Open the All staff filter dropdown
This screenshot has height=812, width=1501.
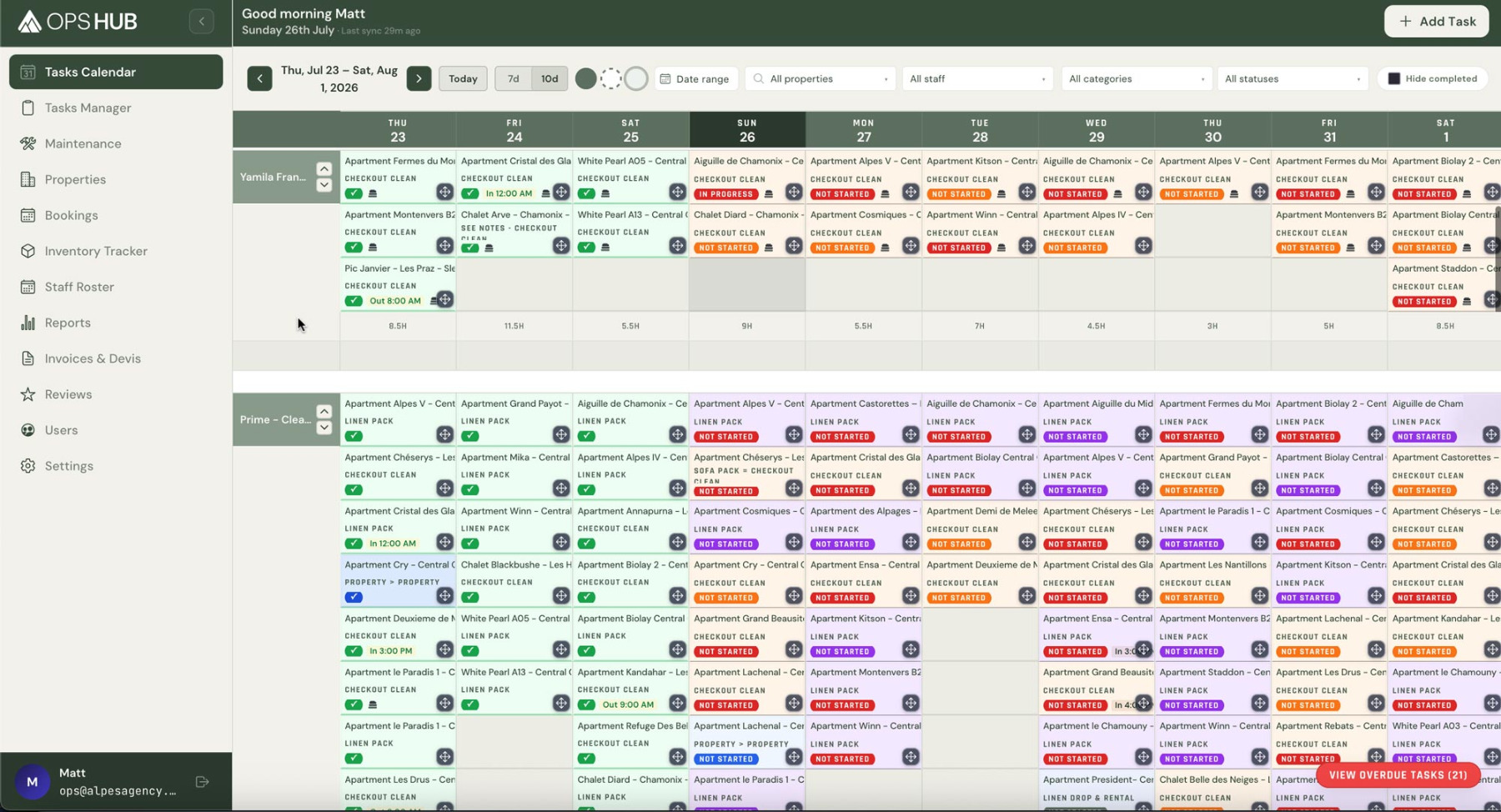(x=977, y=78)
